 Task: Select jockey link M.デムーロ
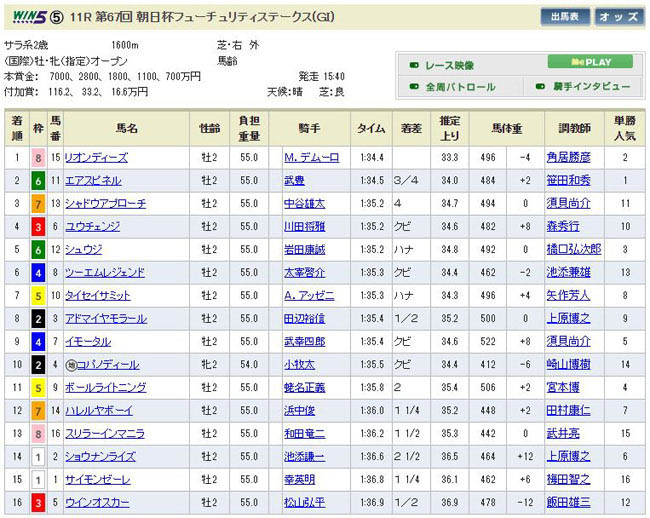[312, 157]
